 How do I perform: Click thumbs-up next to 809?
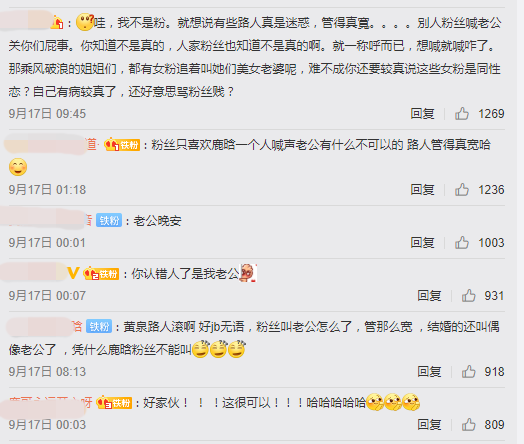(x=469, y=425)
